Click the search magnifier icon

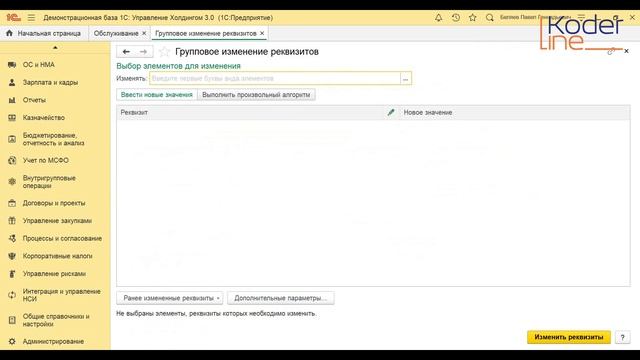coord(489,18)
